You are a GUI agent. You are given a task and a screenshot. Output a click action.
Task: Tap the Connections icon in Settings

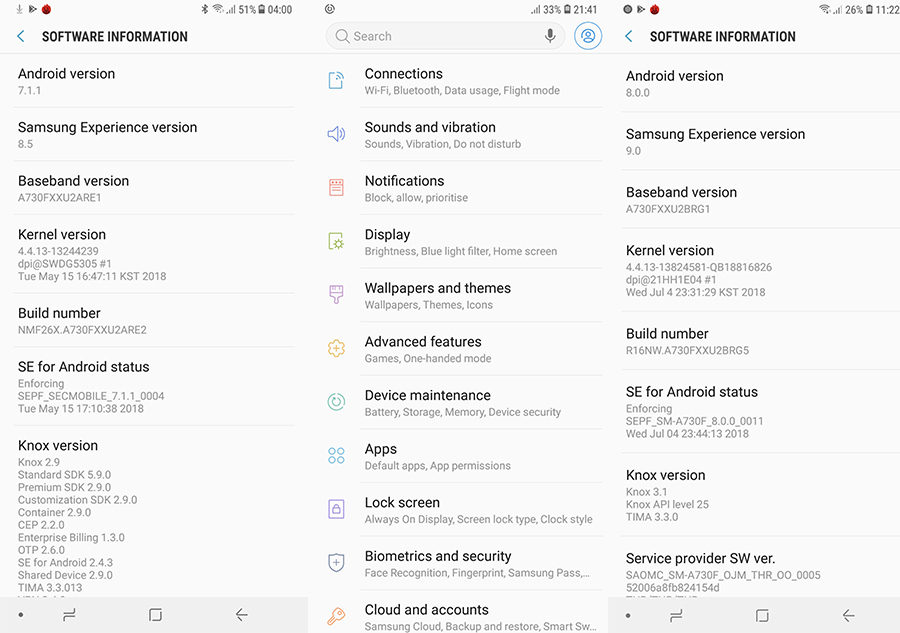coord(337,81)
